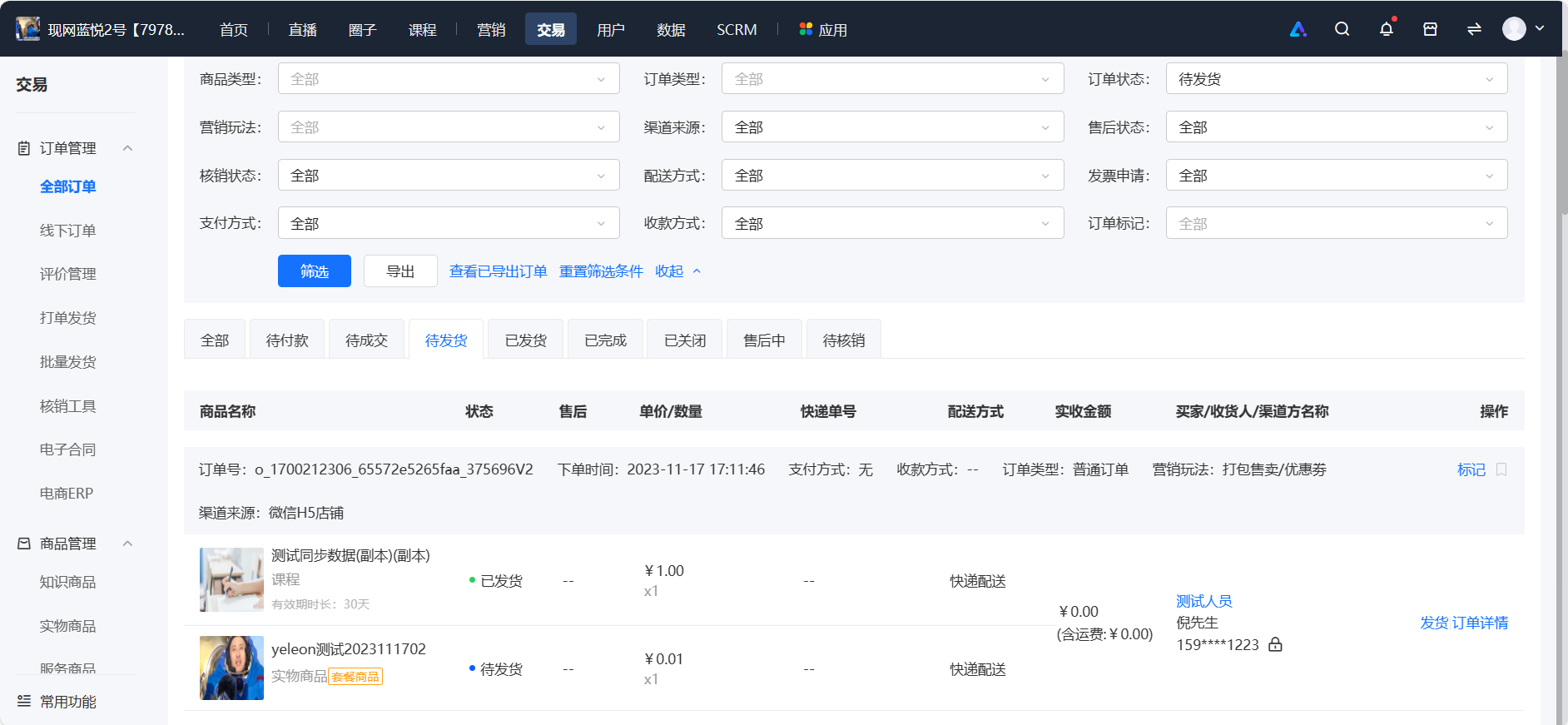This screenshot has width=1568, height=725.
Task: Switch to the 售后中 tab
Action: point(764,340)
